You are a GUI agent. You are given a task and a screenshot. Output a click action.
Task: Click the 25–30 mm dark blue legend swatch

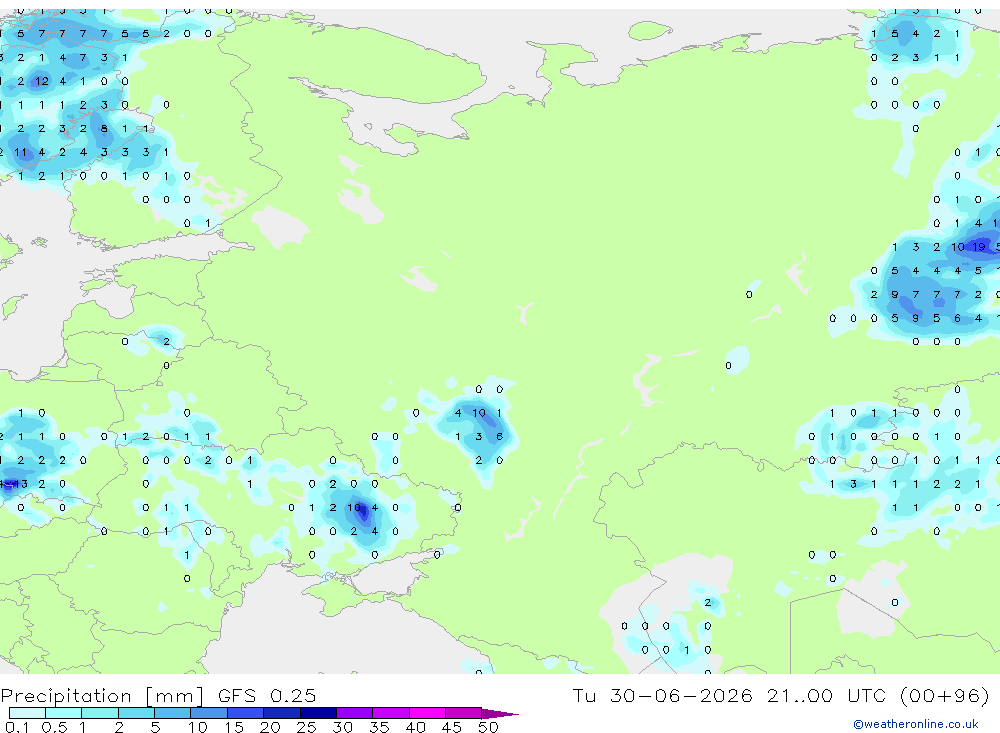[x=318, y=713]
